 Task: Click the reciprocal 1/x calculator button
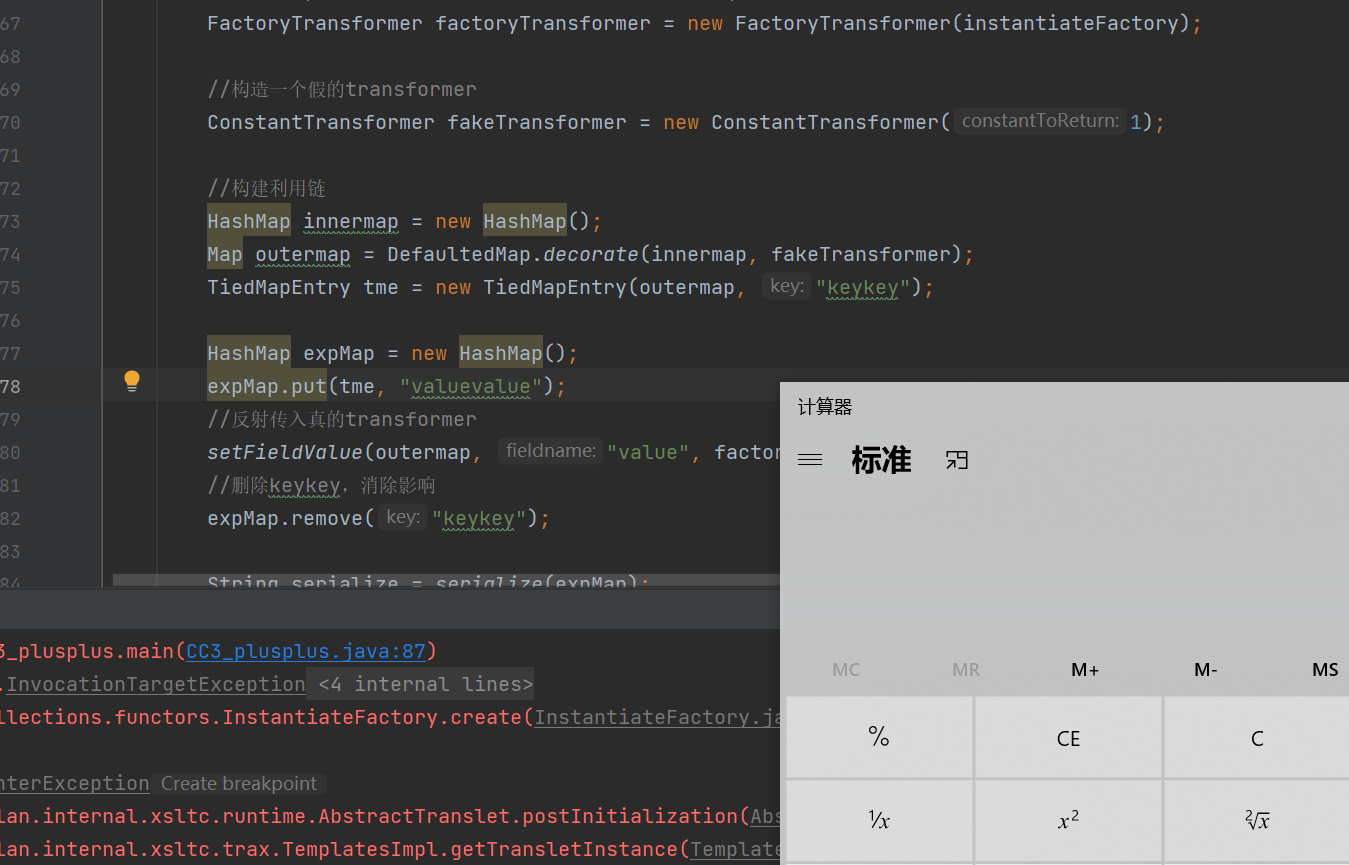click(x=879, y=821)
